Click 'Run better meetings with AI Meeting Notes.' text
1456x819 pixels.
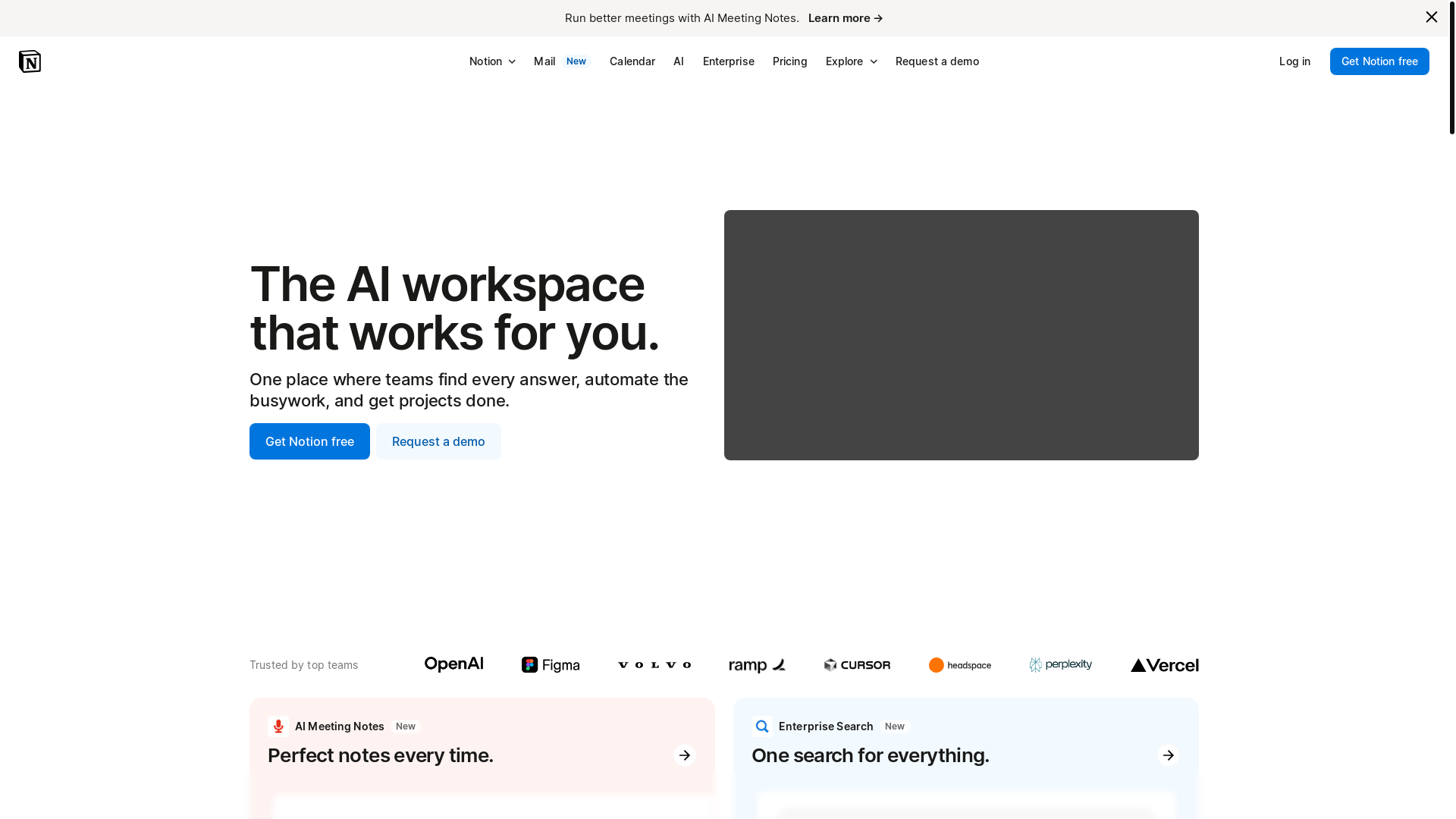[x=682, y=18]
